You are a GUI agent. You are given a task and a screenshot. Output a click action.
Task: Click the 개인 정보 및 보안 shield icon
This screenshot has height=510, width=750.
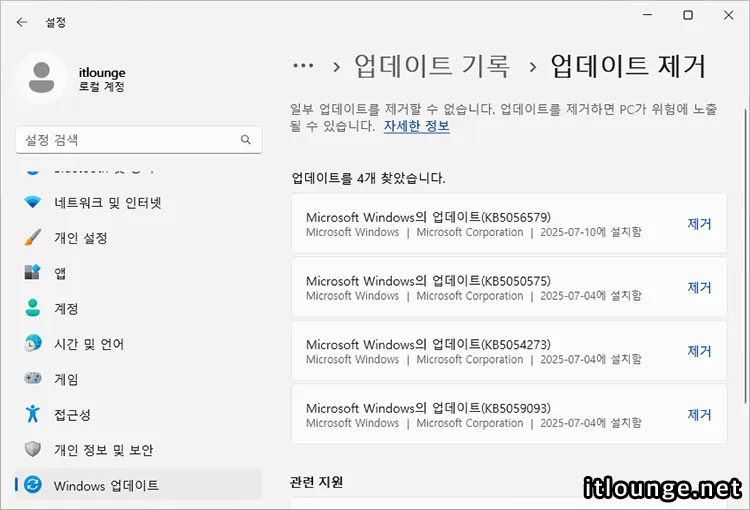tap(33, 449)
